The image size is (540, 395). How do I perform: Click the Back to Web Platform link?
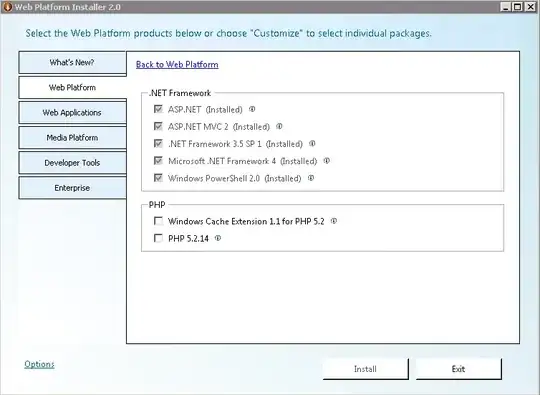click(177, 65)
